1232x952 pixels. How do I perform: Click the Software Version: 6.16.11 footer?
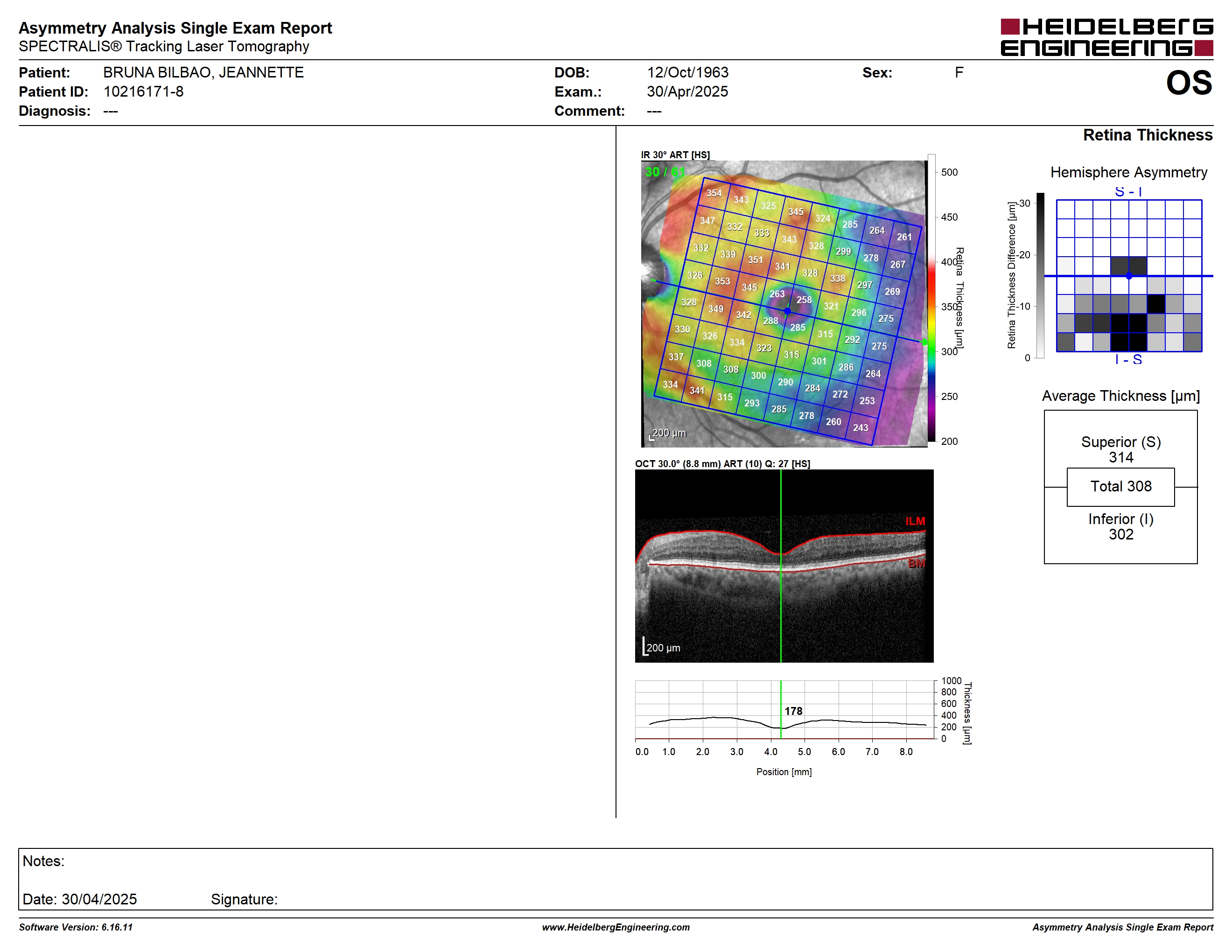pos(76,927)
